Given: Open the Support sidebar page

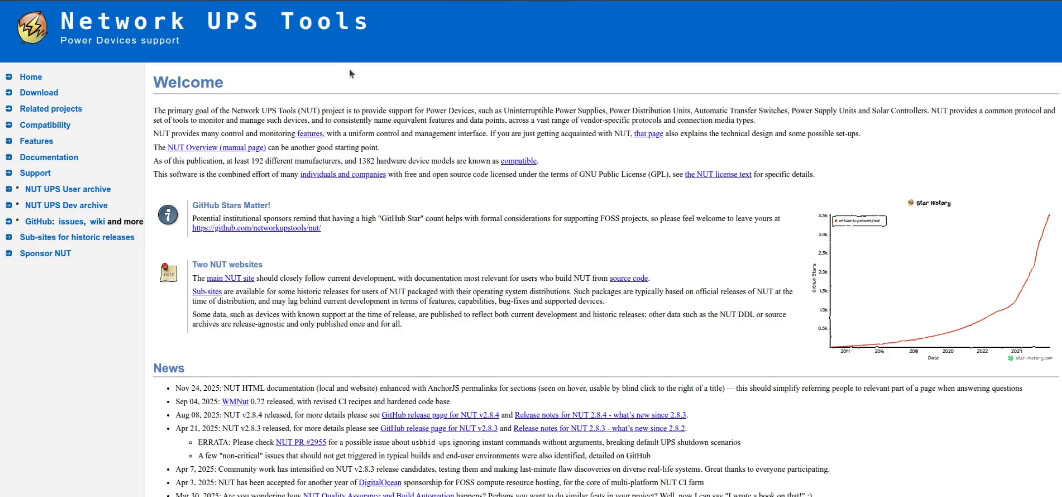Looking at the screenshot, I should pyautogui.click(x=35, y=174).
